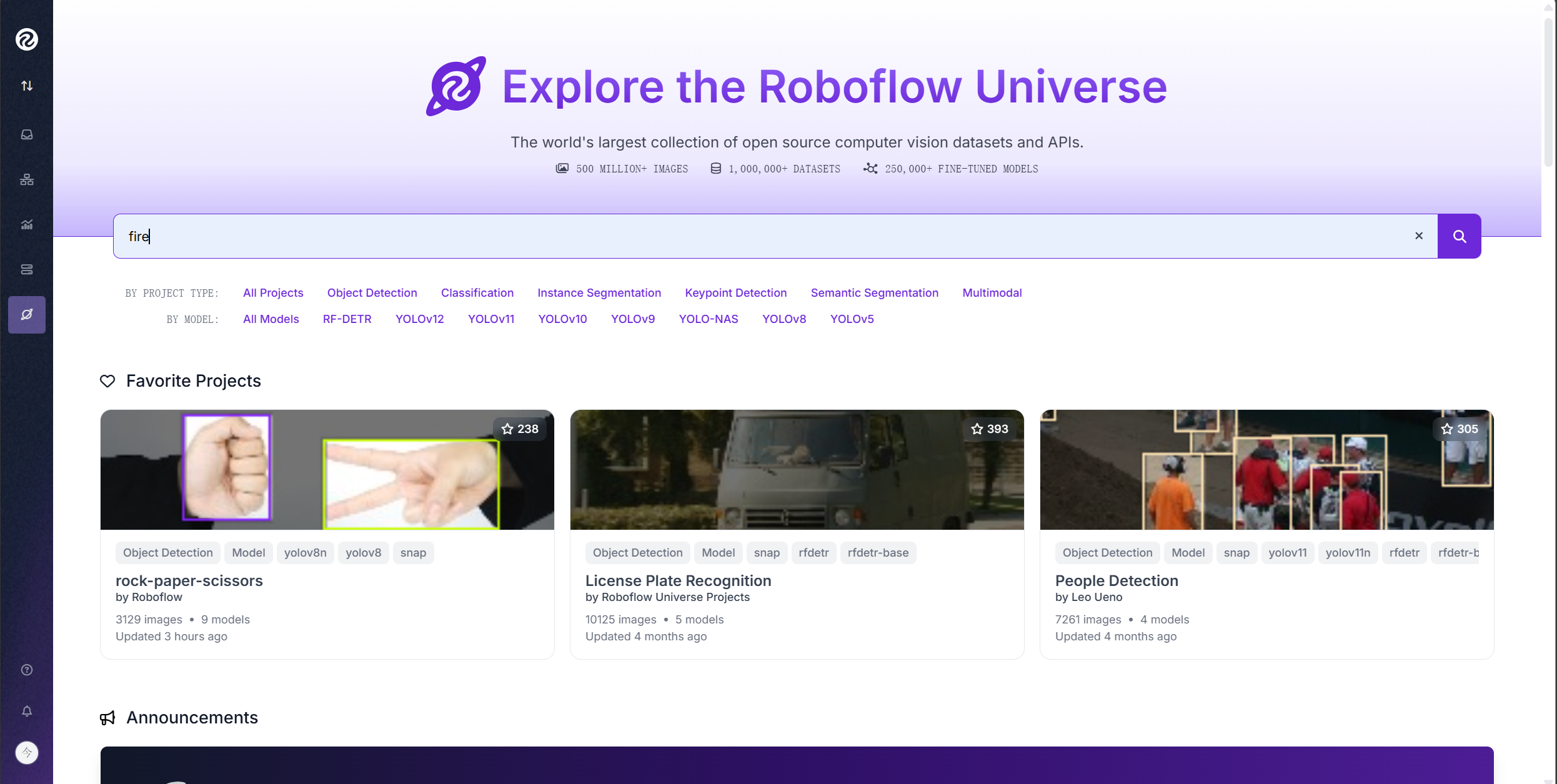Open the inbox tray sidebar icon

pyautogui.click(x=27, y=134)
